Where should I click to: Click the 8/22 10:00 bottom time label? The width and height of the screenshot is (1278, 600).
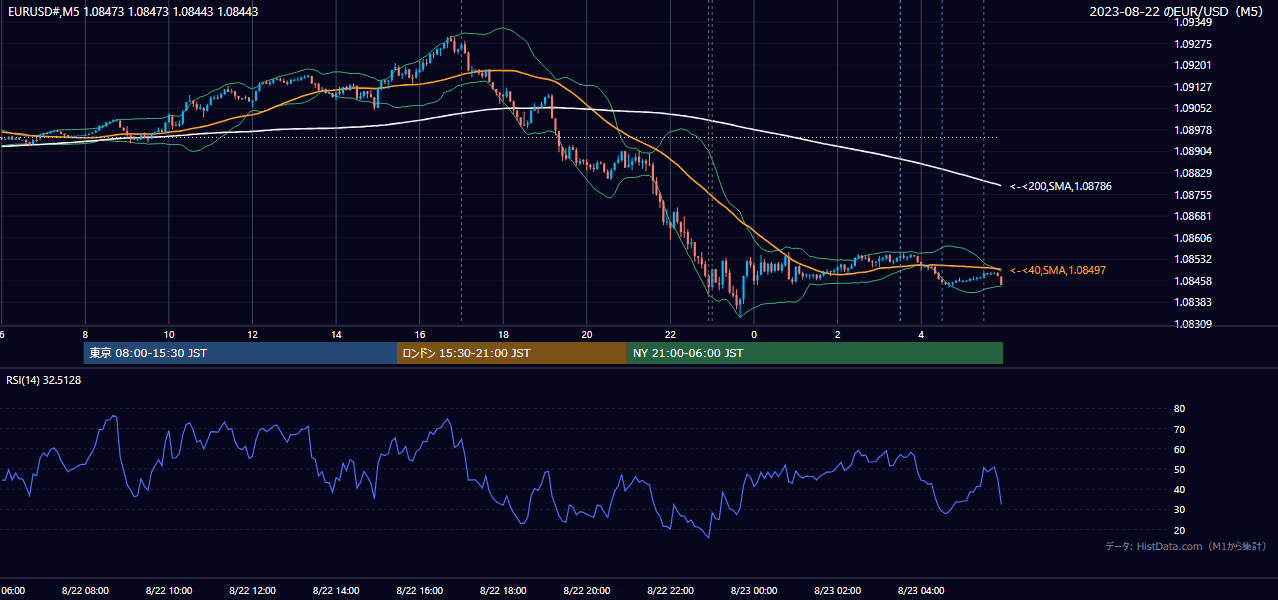click(169, 591)
